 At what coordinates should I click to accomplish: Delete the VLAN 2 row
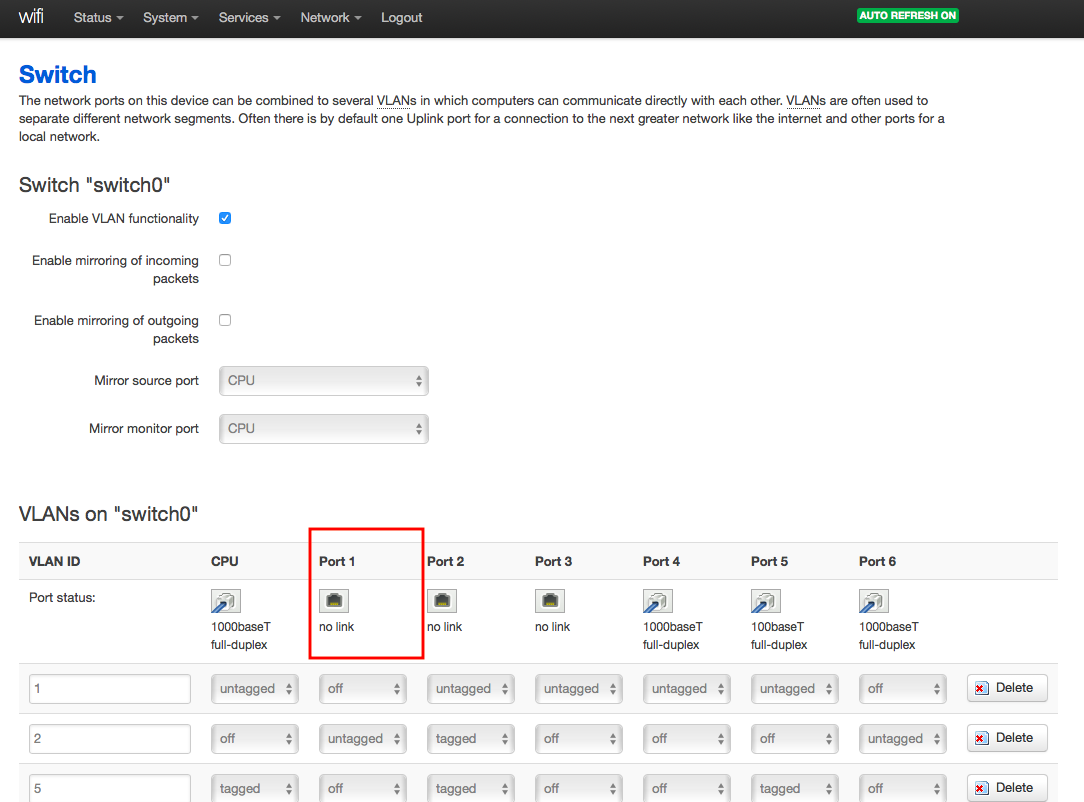(1006, 738)
